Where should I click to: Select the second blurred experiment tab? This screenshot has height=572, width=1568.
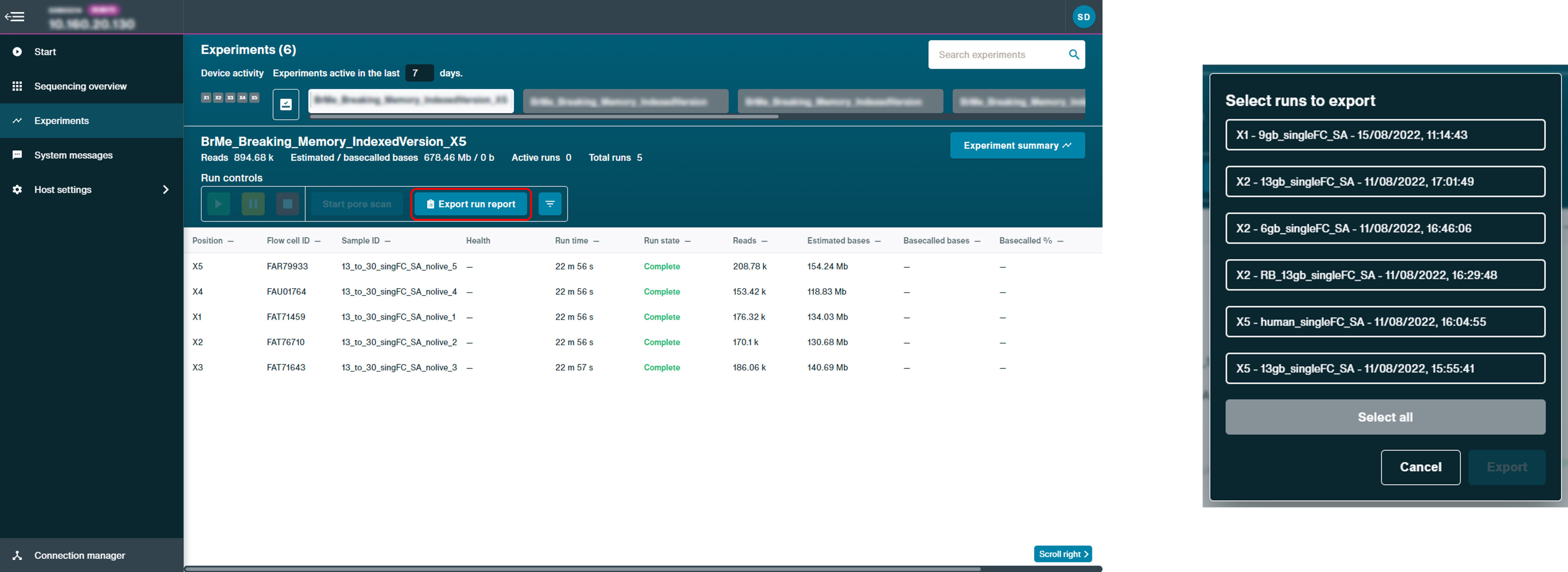pos(626,101)
